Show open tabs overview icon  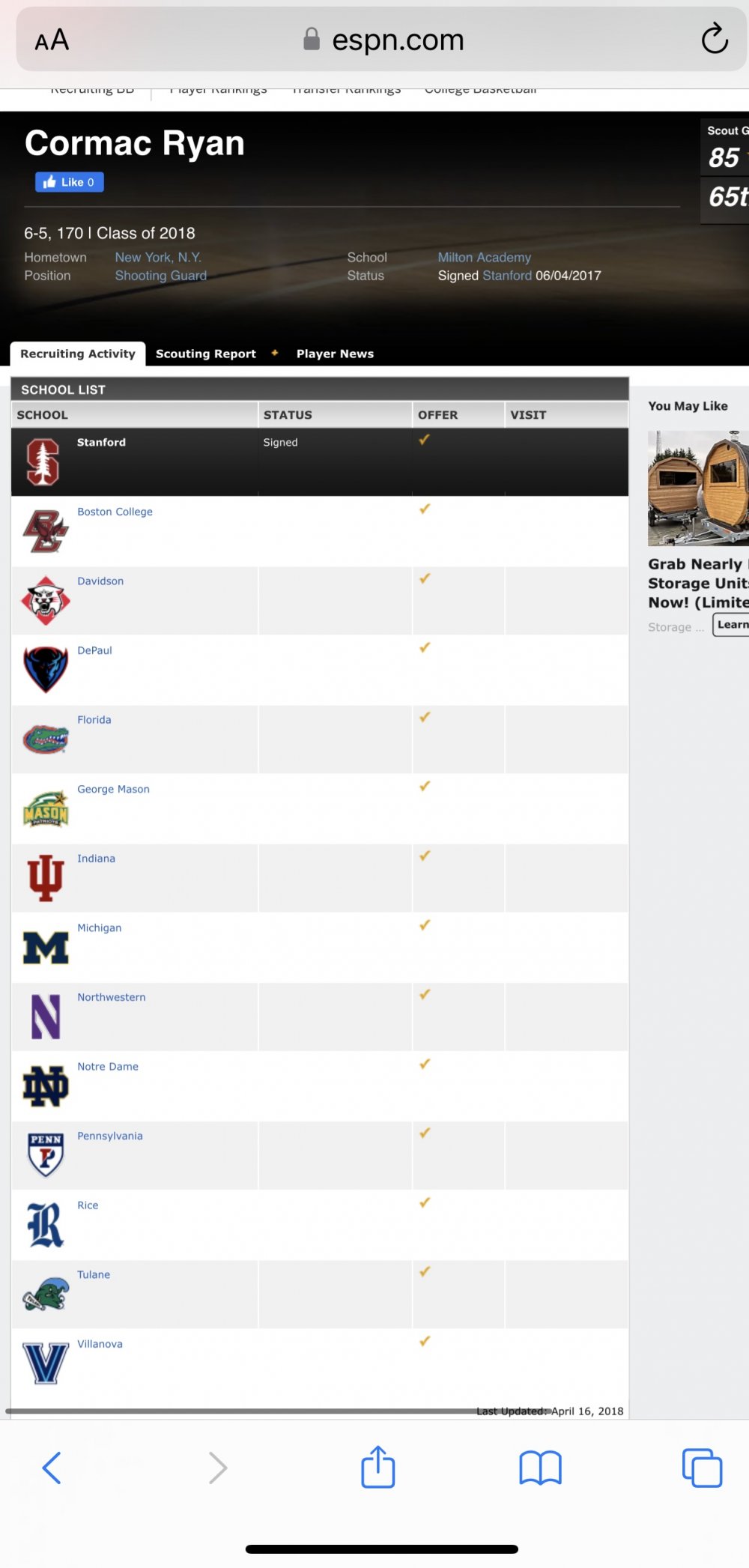click(702, 1468)
